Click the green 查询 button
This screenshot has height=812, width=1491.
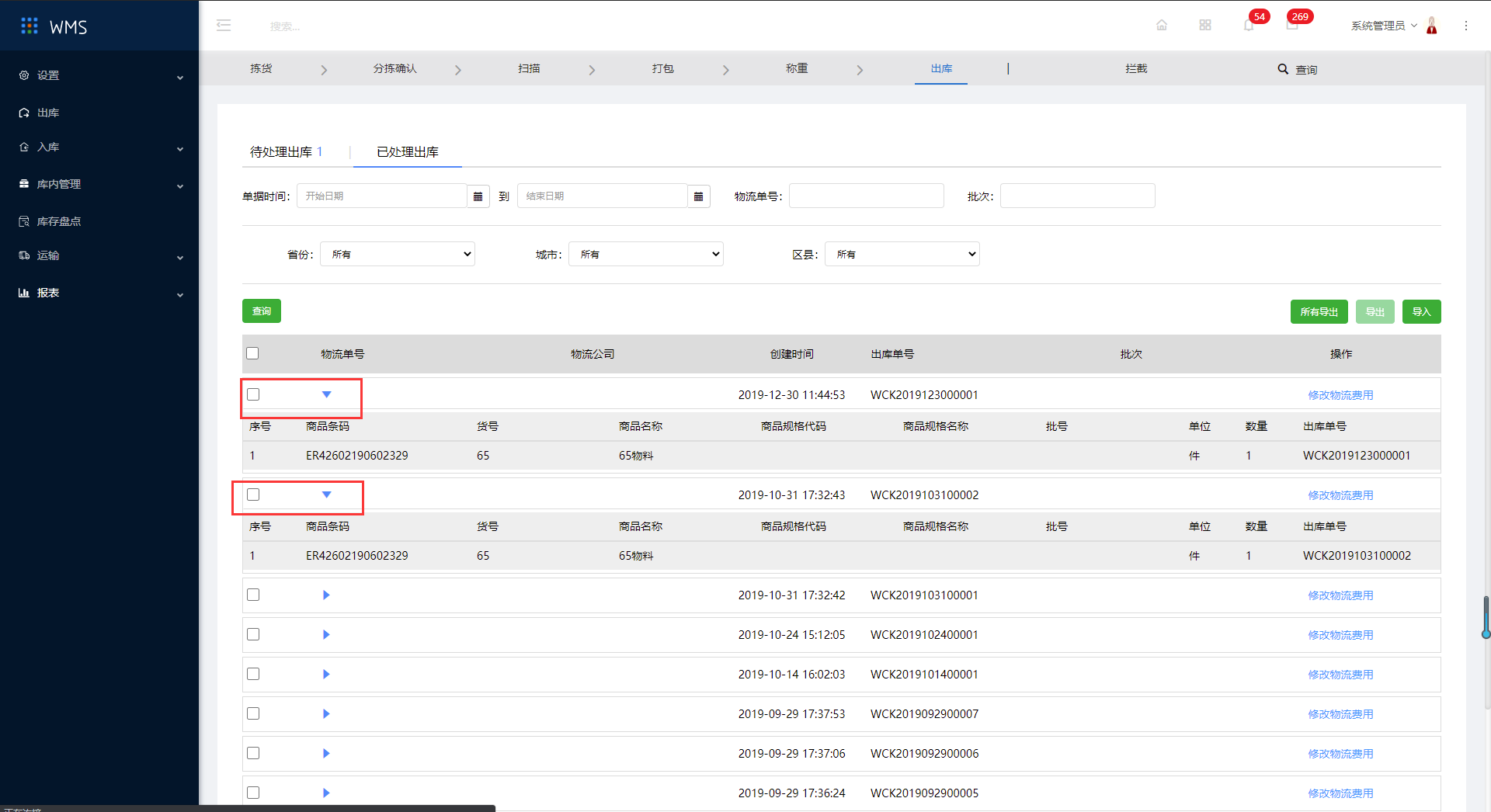[x=262, y=311]
